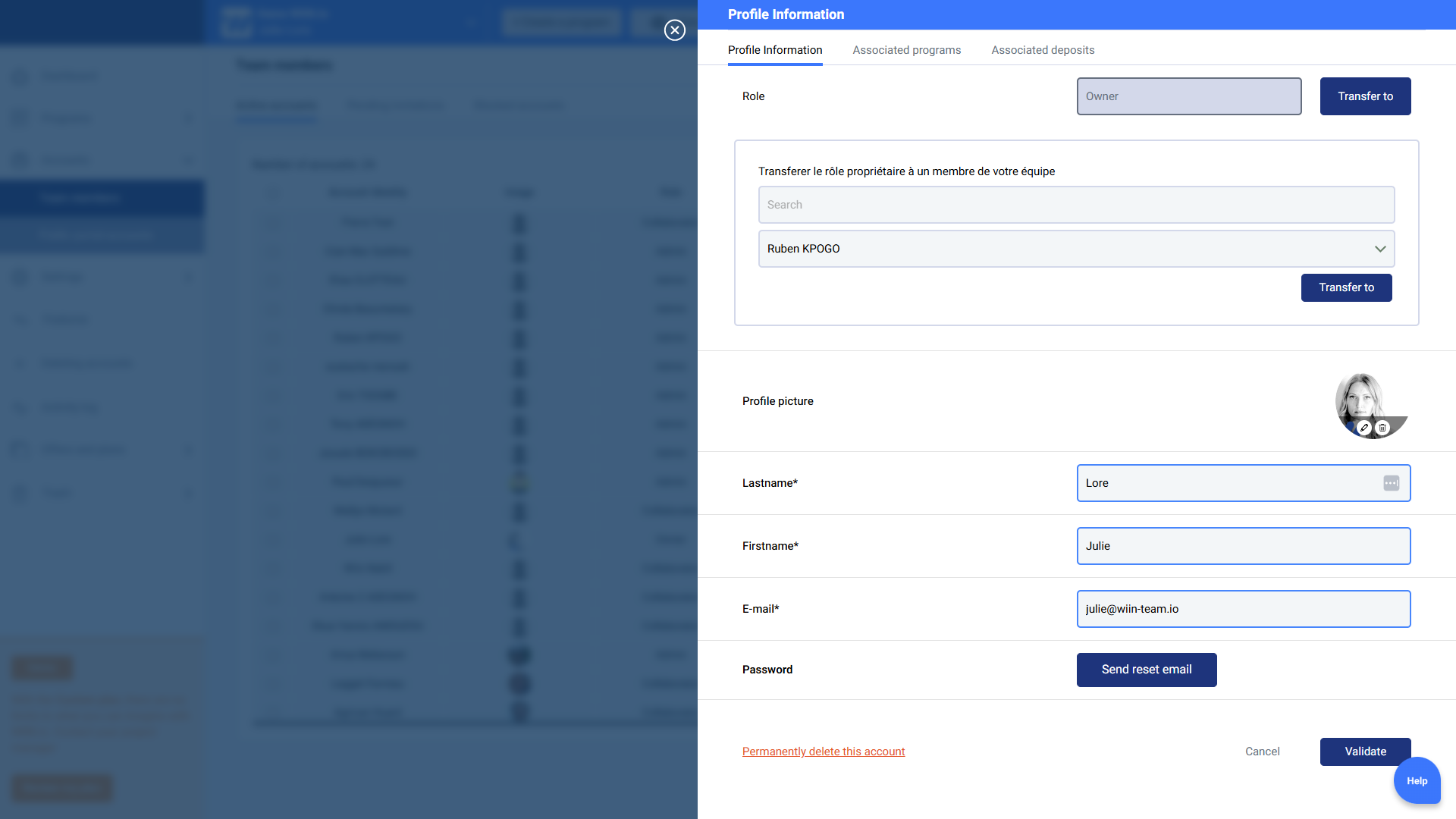This screenshot has height=819, width=1456.
Task: Focus the Search field for team members
Action: (1075, 205)
